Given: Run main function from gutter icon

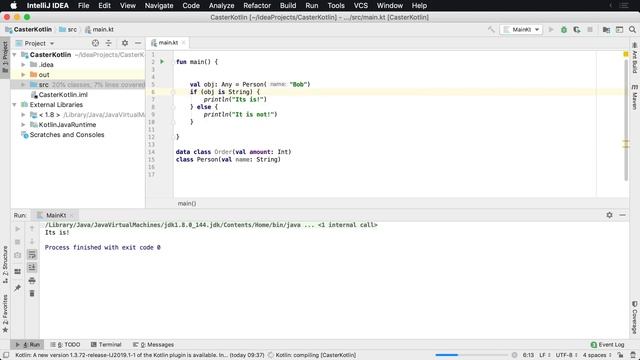Looking at the screenshot, I should [x=162, y=62].
